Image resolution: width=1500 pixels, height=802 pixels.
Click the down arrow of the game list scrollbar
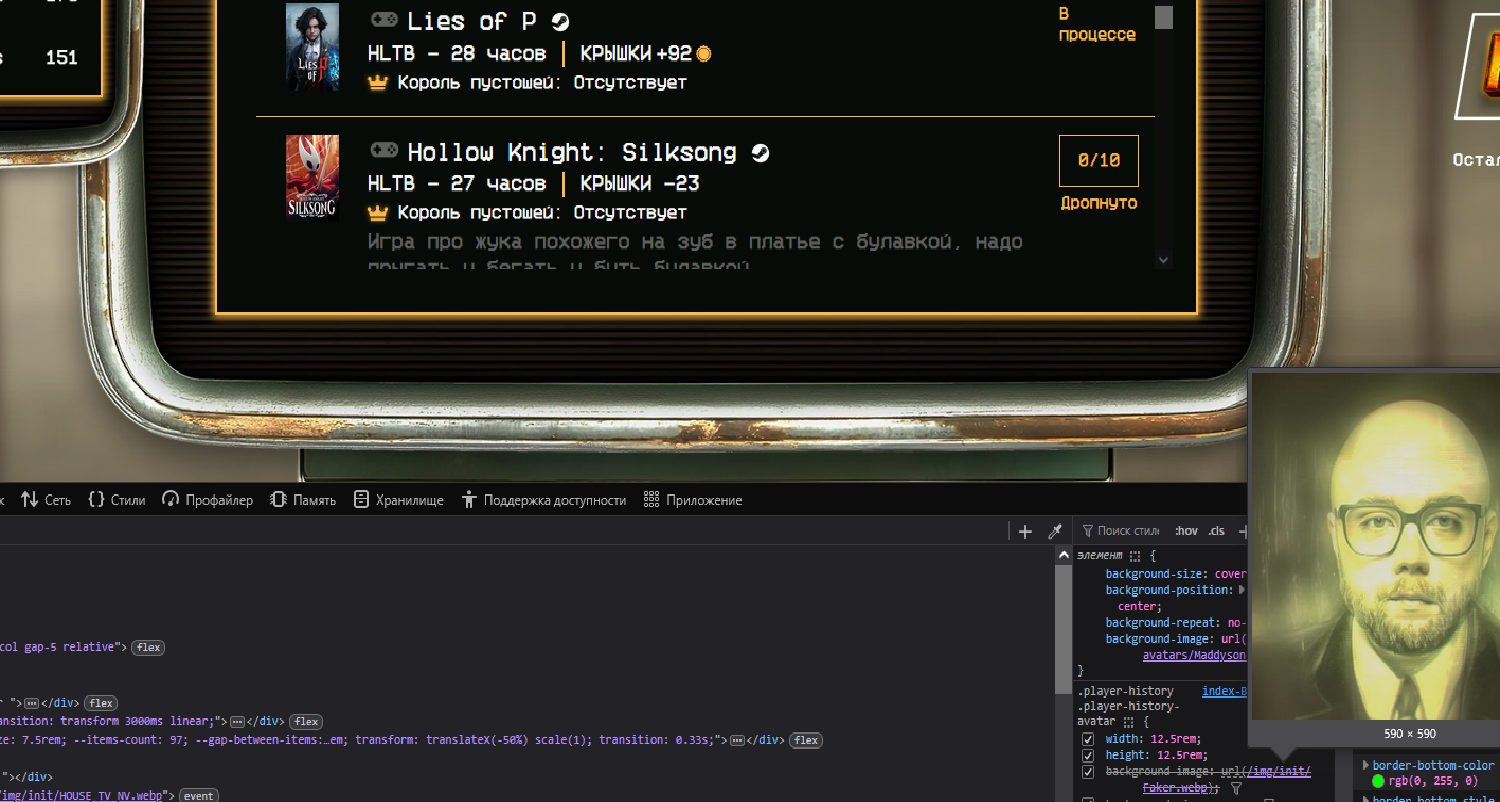coord(1163,260)
